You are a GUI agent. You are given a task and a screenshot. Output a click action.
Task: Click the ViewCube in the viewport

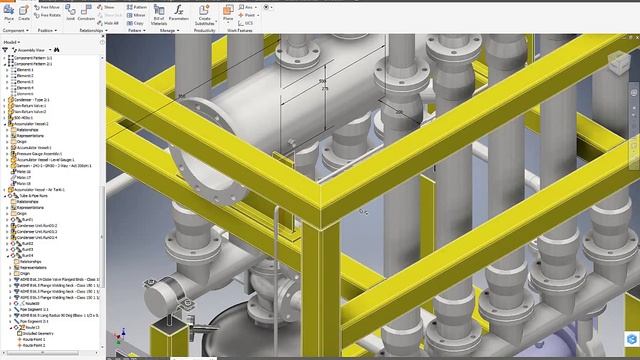coord(620,62)
